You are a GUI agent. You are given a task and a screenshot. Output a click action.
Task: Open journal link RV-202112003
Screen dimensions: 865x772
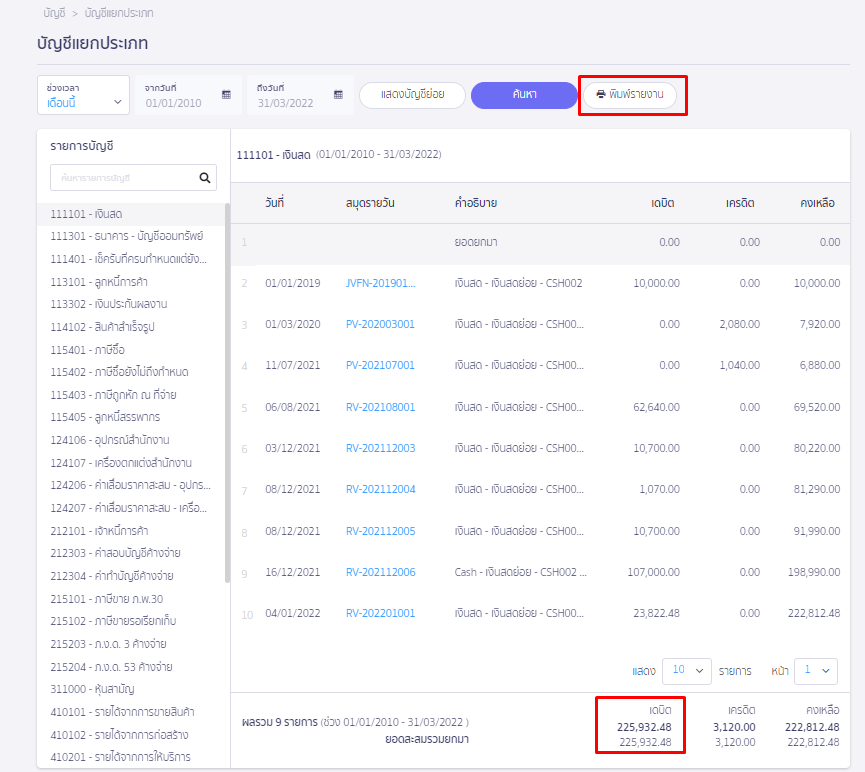[381, 448]
